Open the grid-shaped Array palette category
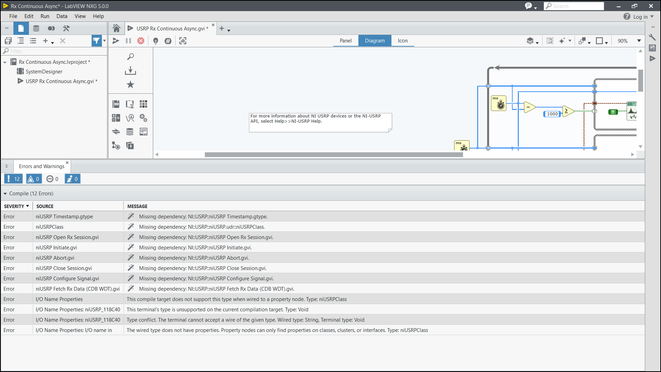The width and height of the screenshot is (661, 372). tap(143, 104)
